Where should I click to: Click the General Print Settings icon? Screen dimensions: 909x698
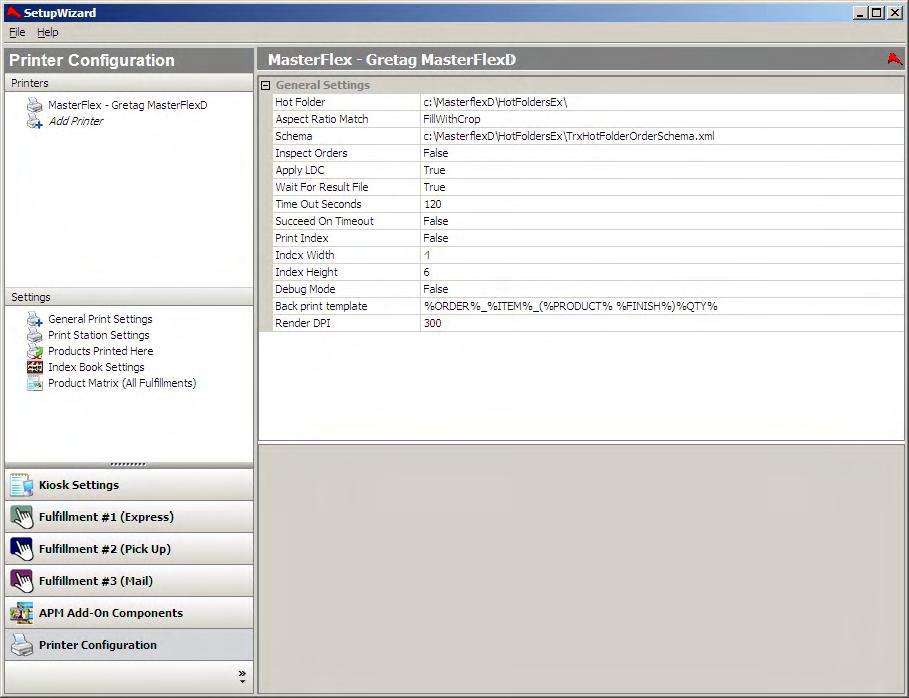coord(35,319)
